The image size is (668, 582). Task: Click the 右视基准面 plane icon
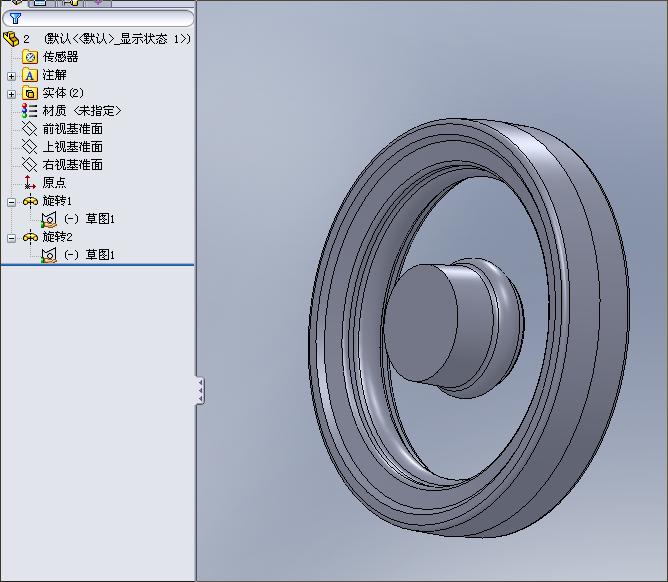click(x=30, y=164)
